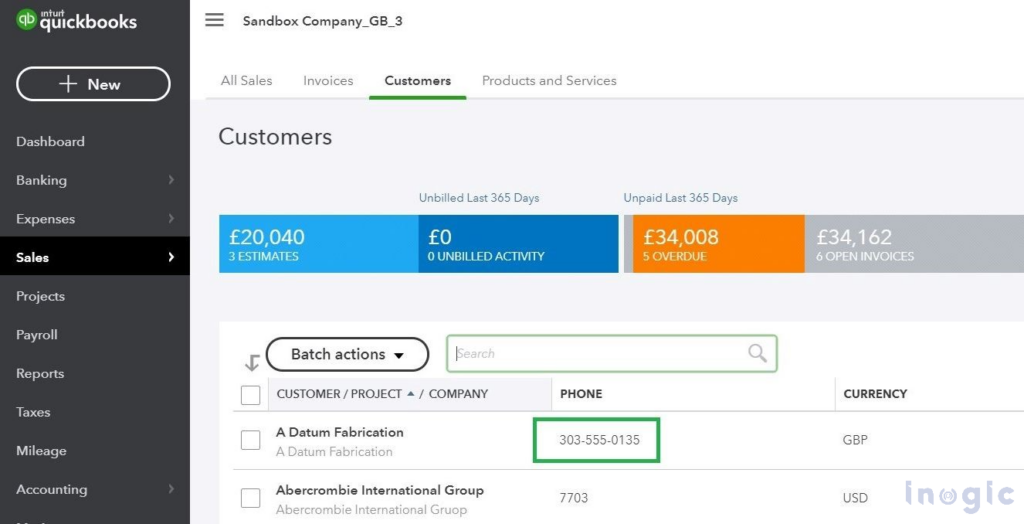Click phone number 303-555-0135
Screen dimensions: 1024x524
click(x=600, y=440)
